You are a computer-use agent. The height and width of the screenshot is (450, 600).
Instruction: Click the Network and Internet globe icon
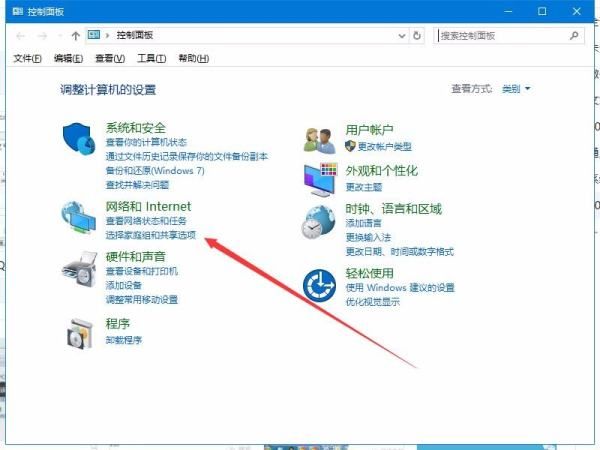pos(78,218)
